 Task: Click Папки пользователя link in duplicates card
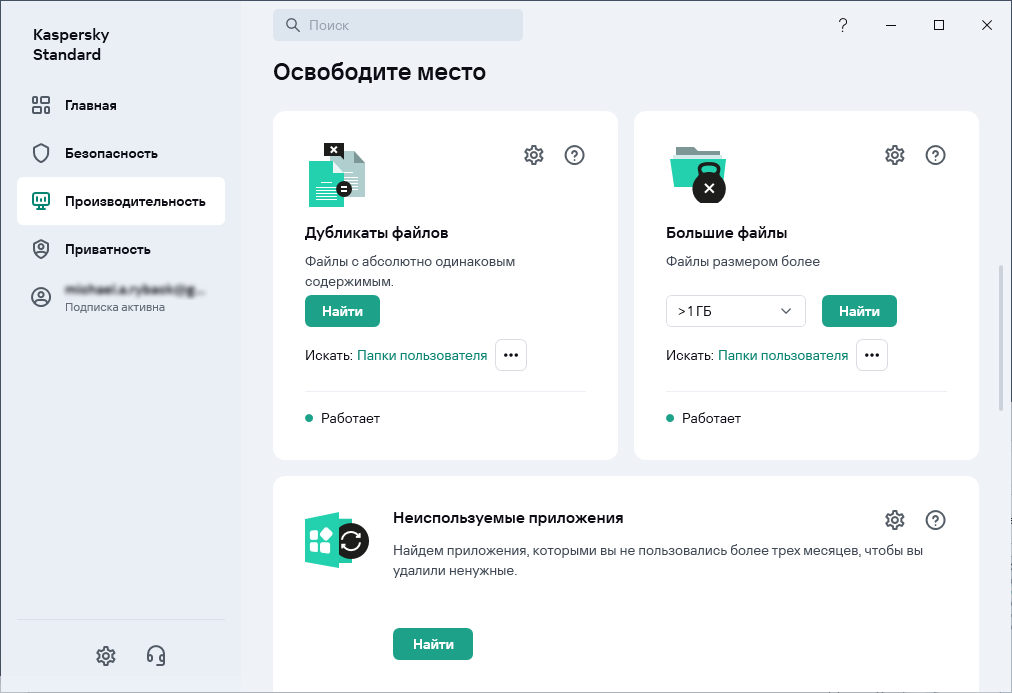(x=422, y=355)
